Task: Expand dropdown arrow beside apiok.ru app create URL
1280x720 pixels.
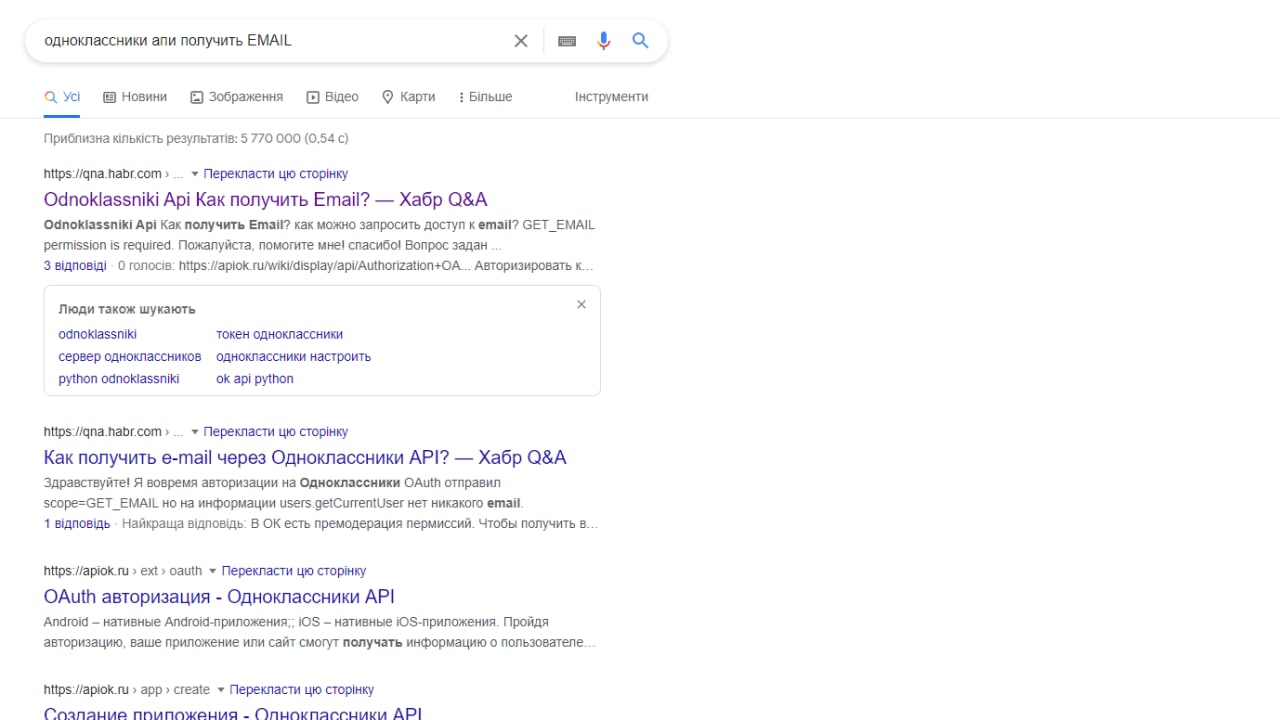Action: pyautogui.click(x=220, y=690)
